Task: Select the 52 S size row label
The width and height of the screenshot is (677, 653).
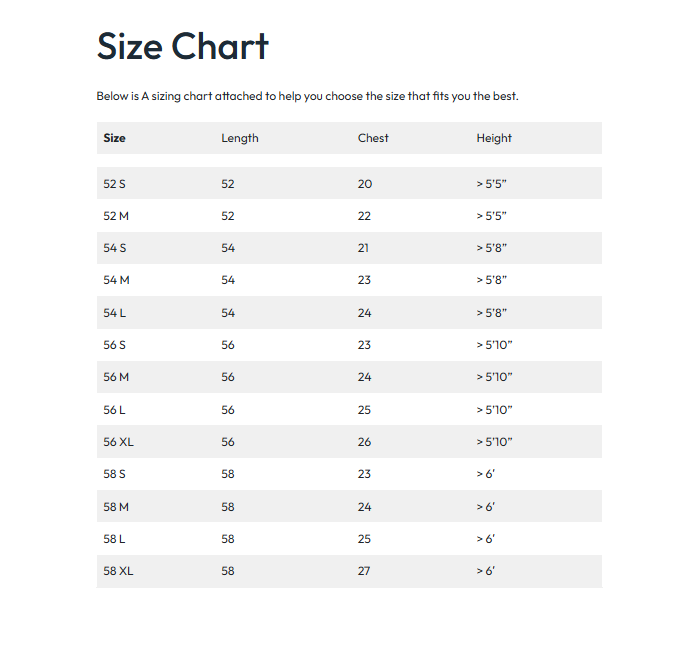Action: click(x=115, y=184)
